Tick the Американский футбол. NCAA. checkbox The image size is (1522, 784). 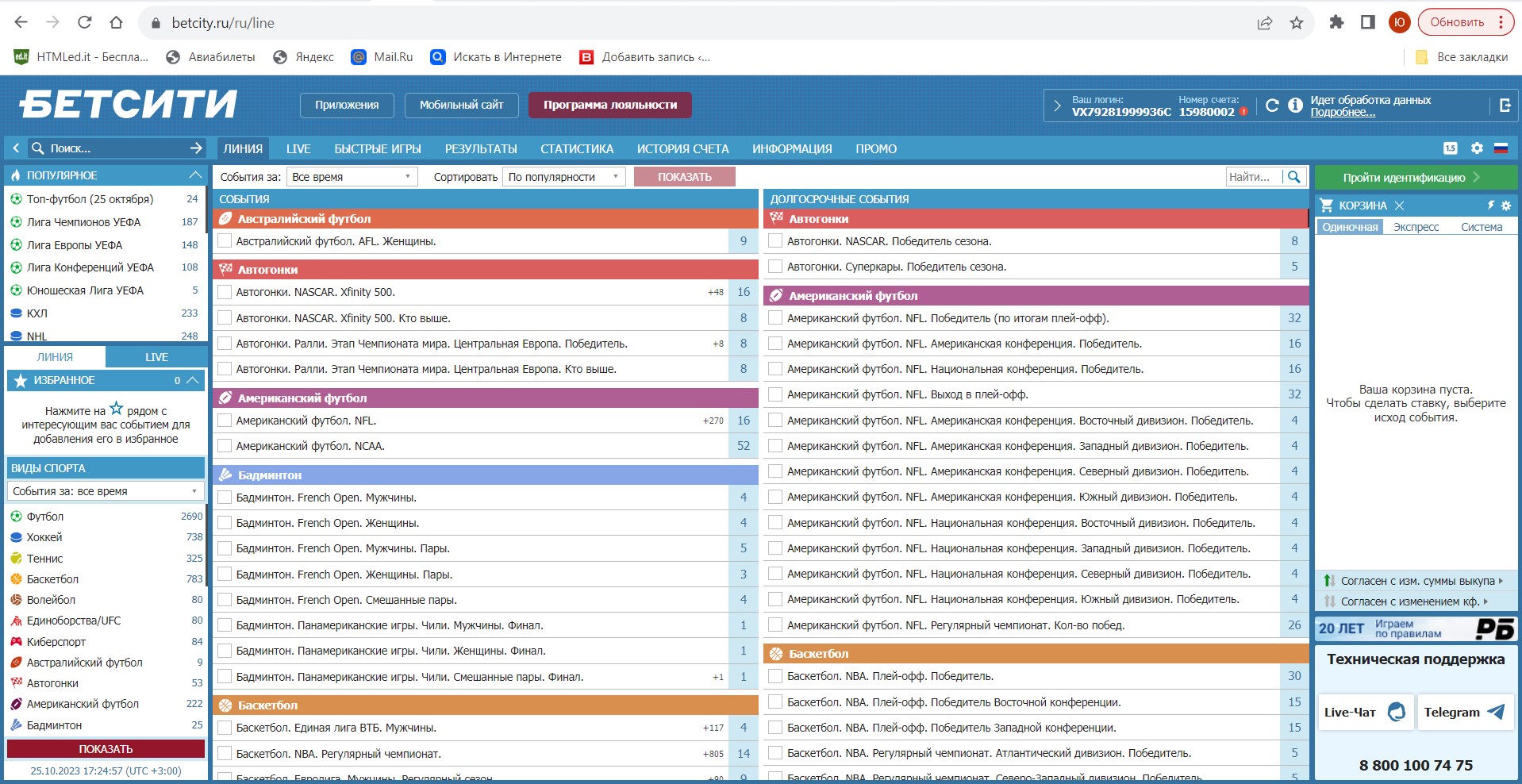tap(225, 446)
